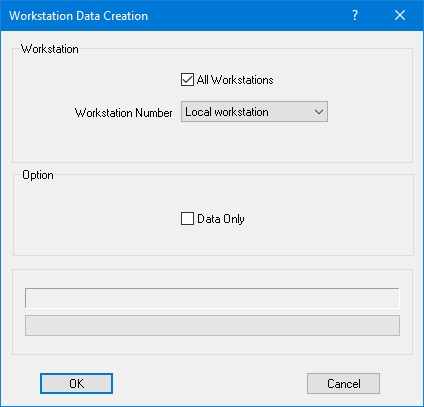424x407 pixels.
Task: Click the chevron arrow of the Local workstation dropdown
Action: pyautogui.click(x=319, y=112)
